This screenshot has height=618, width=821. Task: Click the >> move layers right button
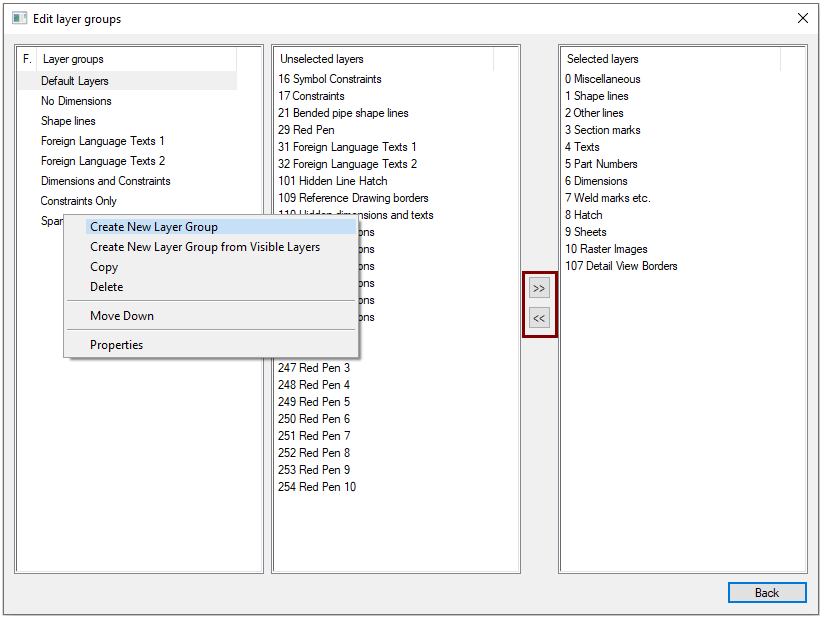click(x=539, y=288)
